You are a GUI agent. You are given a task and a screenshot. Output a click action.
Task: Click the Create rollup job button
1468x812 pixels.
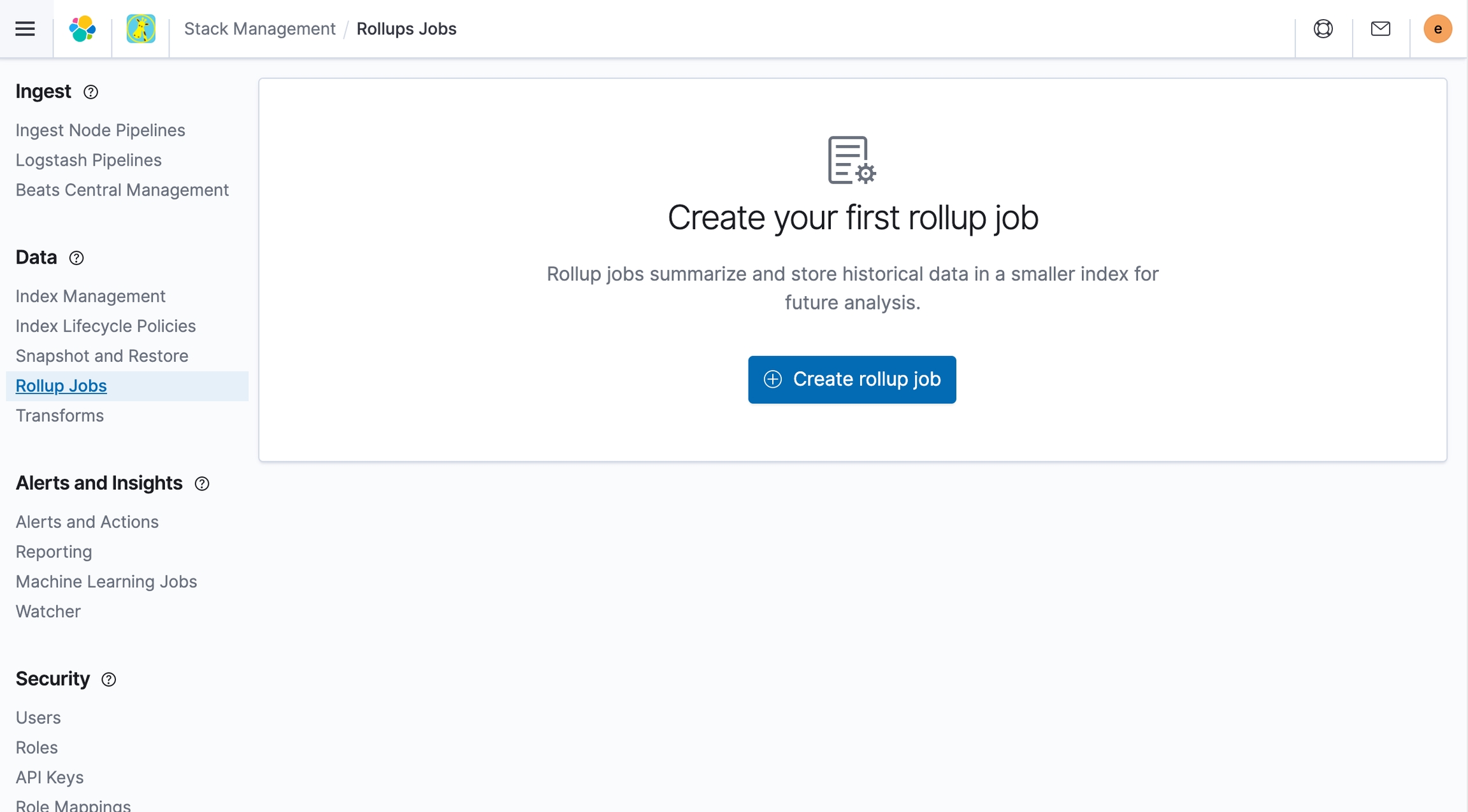852,380
